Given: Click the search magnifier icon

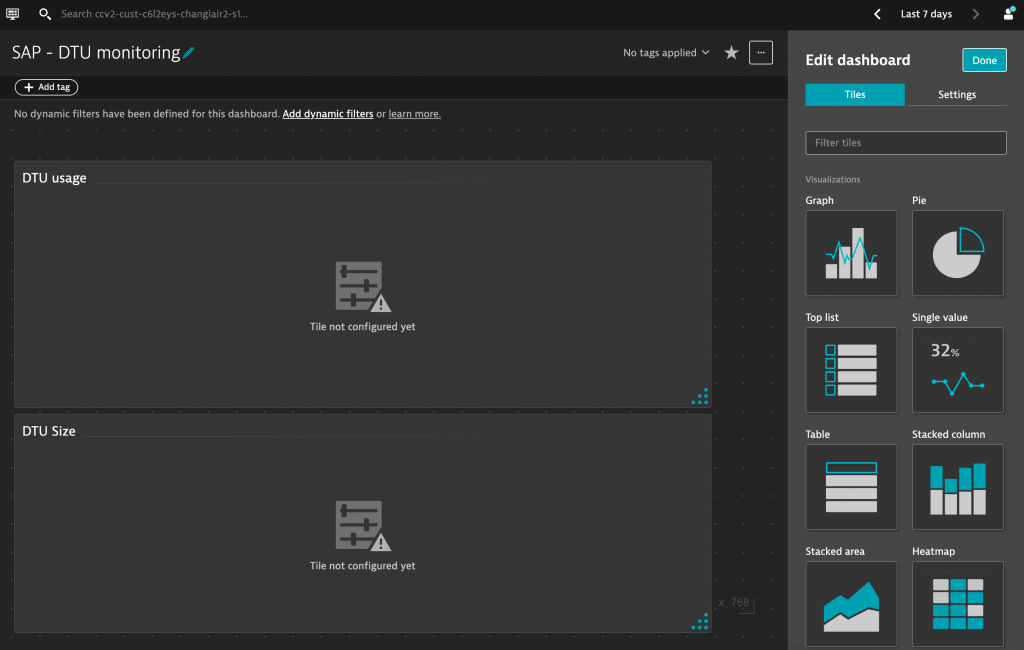Looking at the screenshot, I should [x=45, y=14].
